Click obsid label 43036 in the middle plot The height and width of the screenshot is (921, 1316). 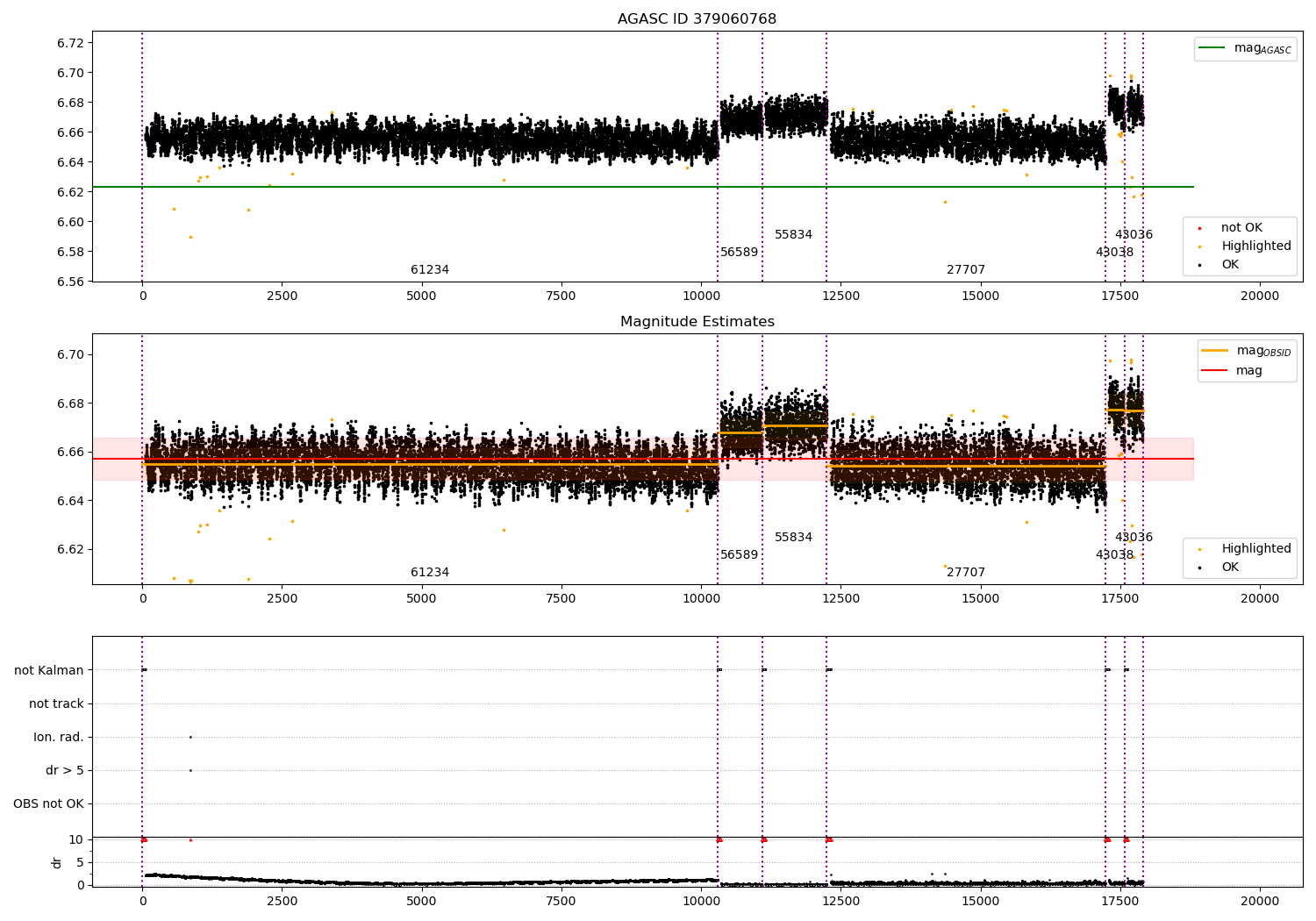click(x=1134, y=538)
